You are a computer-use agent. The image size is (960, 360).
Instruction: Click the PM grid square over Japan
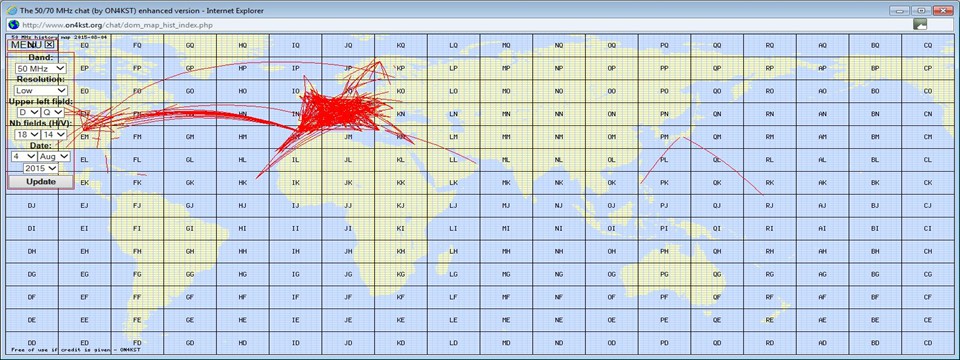coord(664,137)
